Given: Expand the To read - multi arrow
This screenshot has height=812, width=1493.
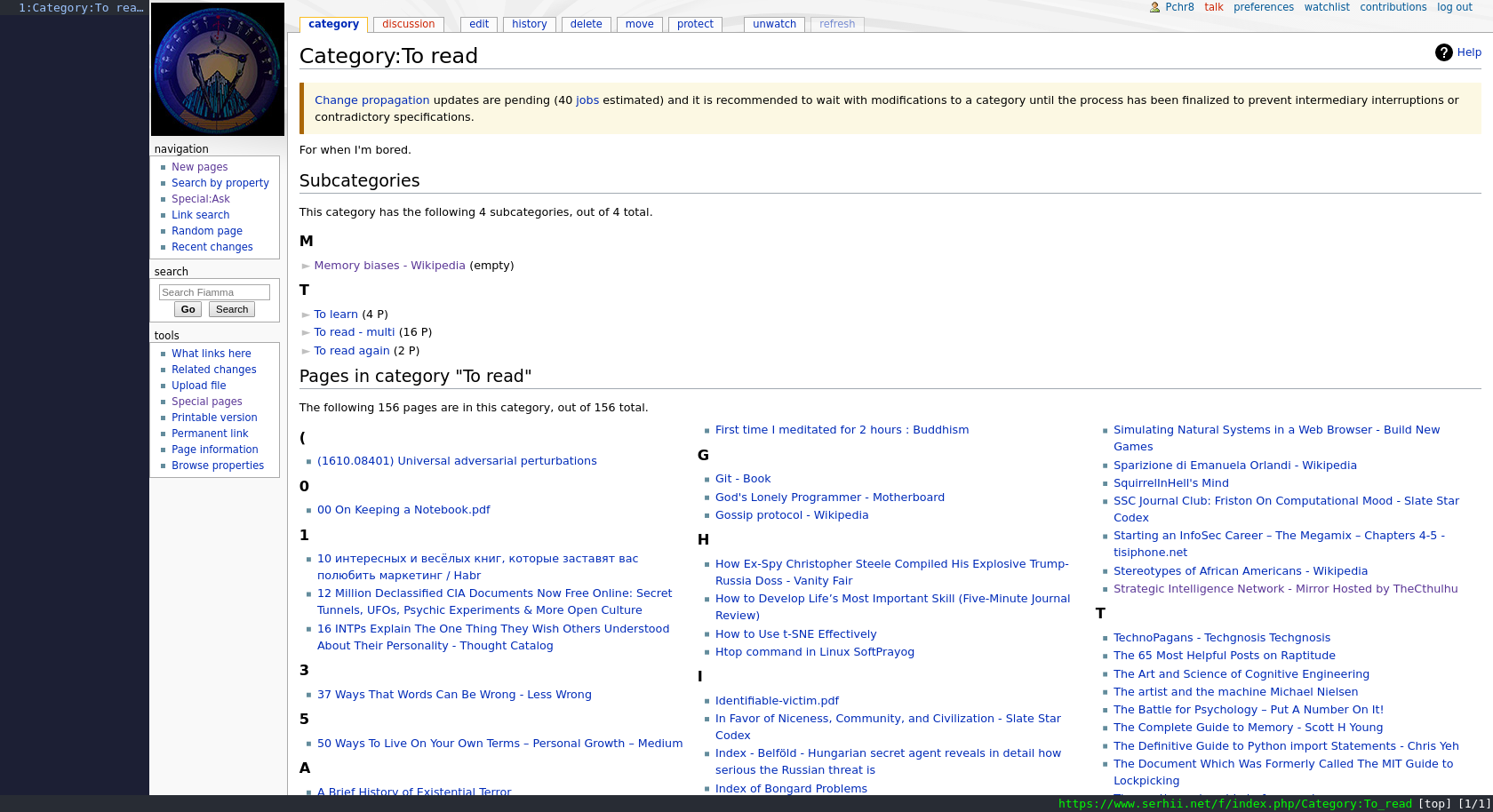Looking at the screenshot, I should pos(306,332).
